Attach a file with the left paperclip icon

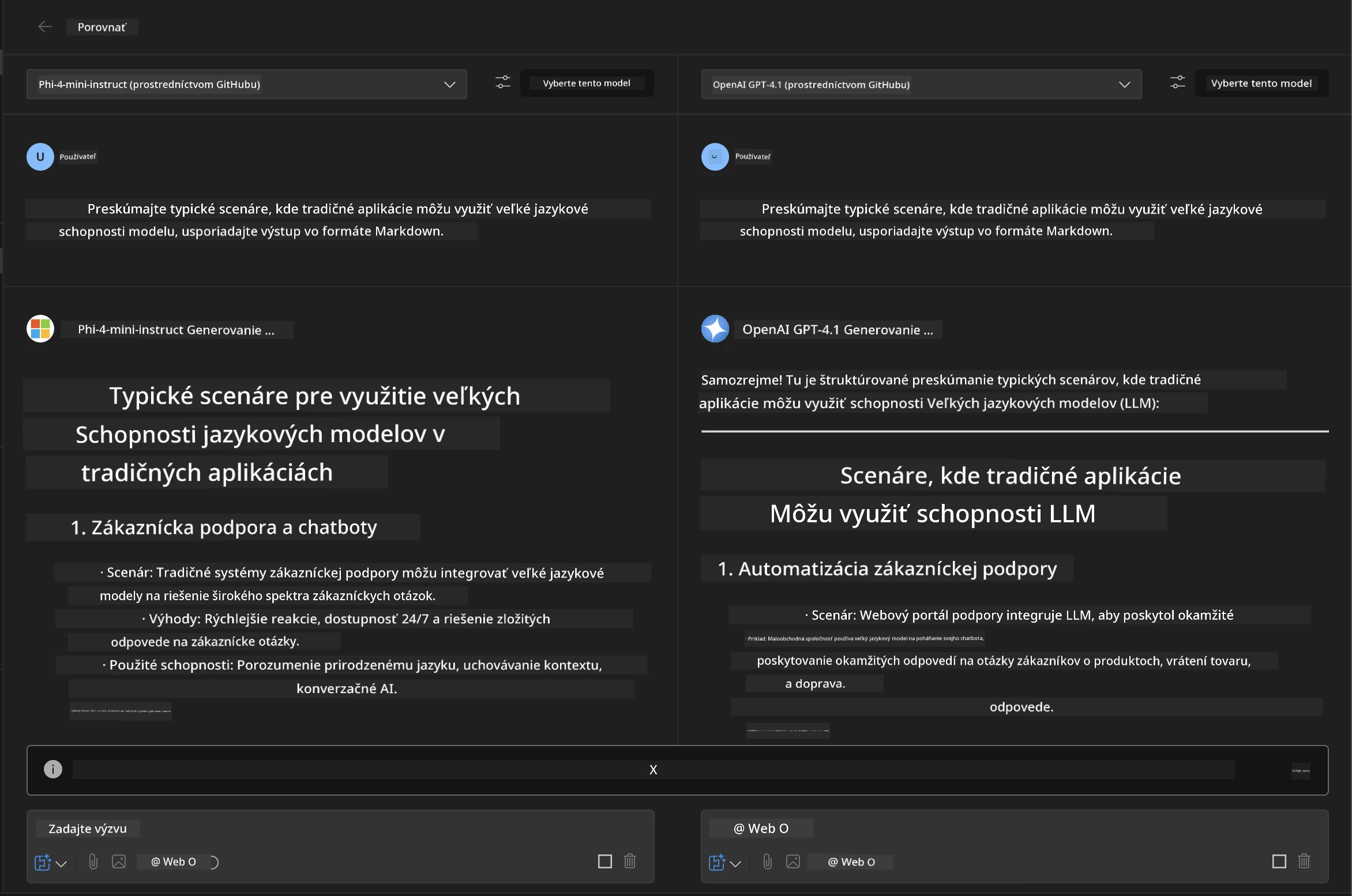(x=93, y=862)
